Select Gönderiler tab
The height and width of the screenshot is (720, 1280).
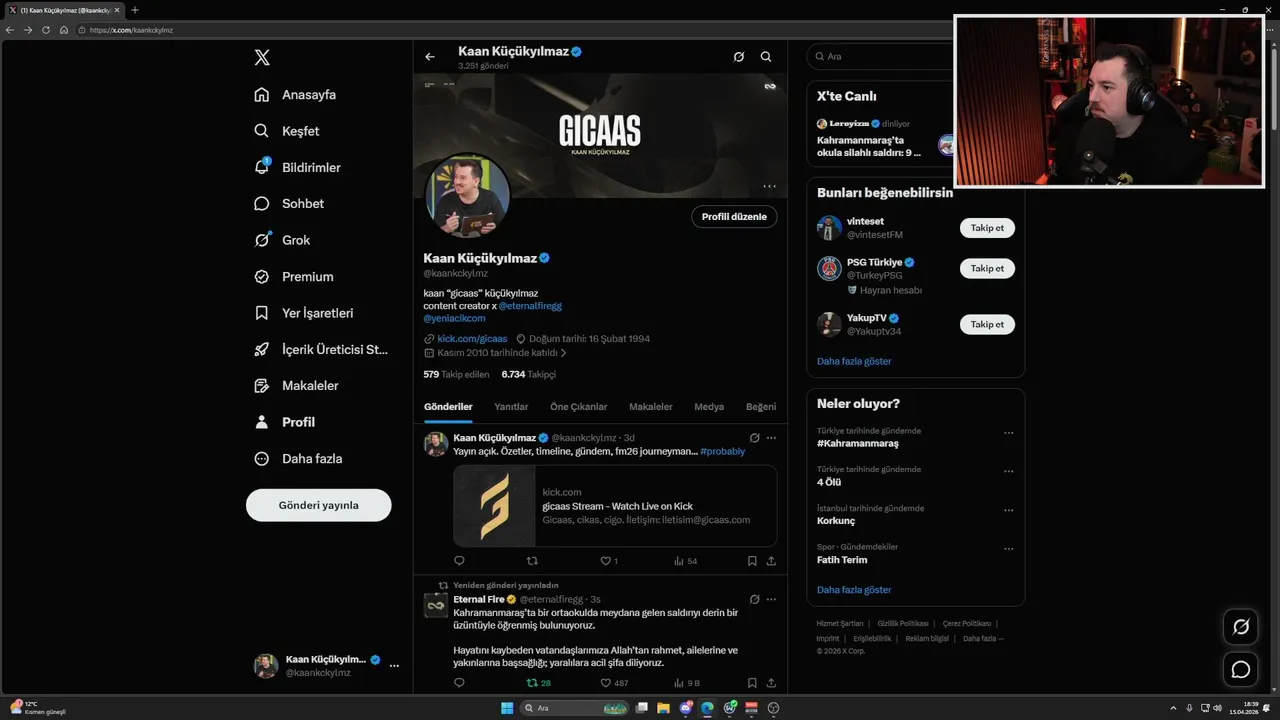click(x=448, y=407)
